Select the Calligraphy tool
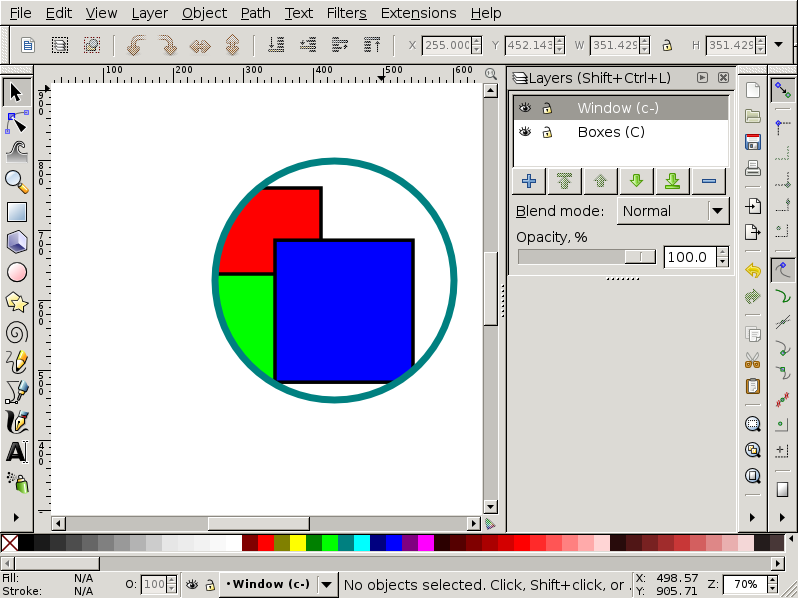This screenshot has height=598, width=798. [x=17, y=422]
